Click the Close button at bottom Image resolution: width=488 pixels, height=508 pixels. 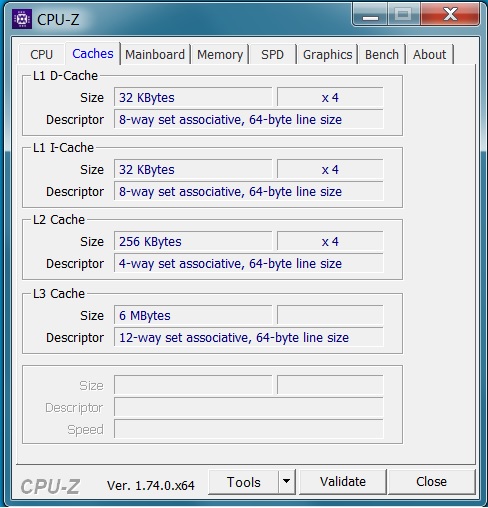431,482
